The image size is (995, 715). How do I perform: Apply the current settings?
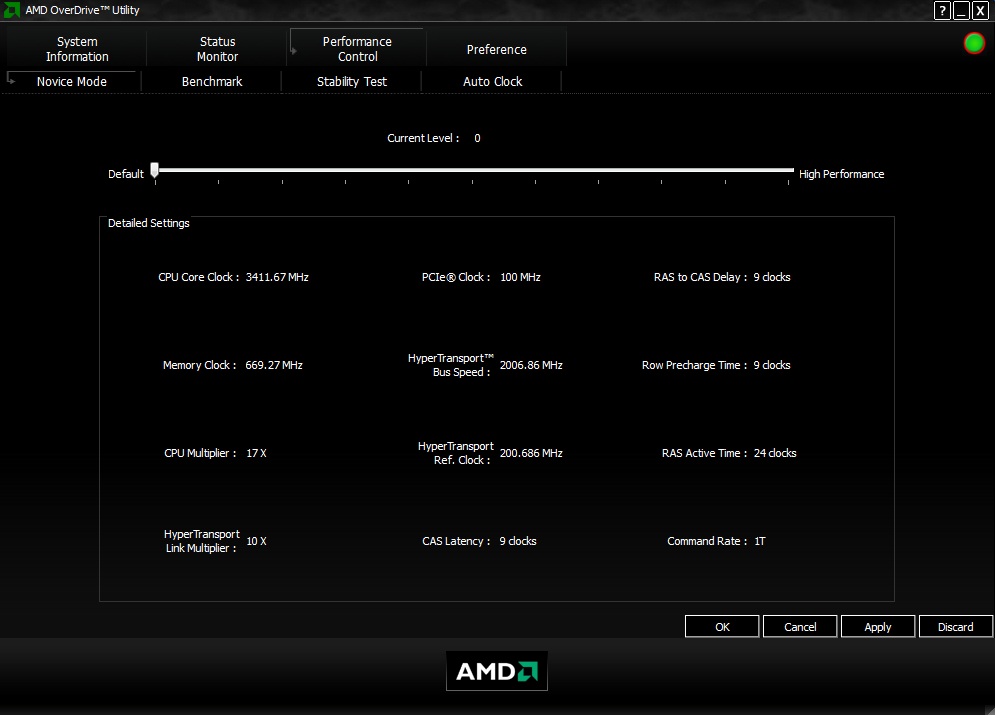pos(878,627)
